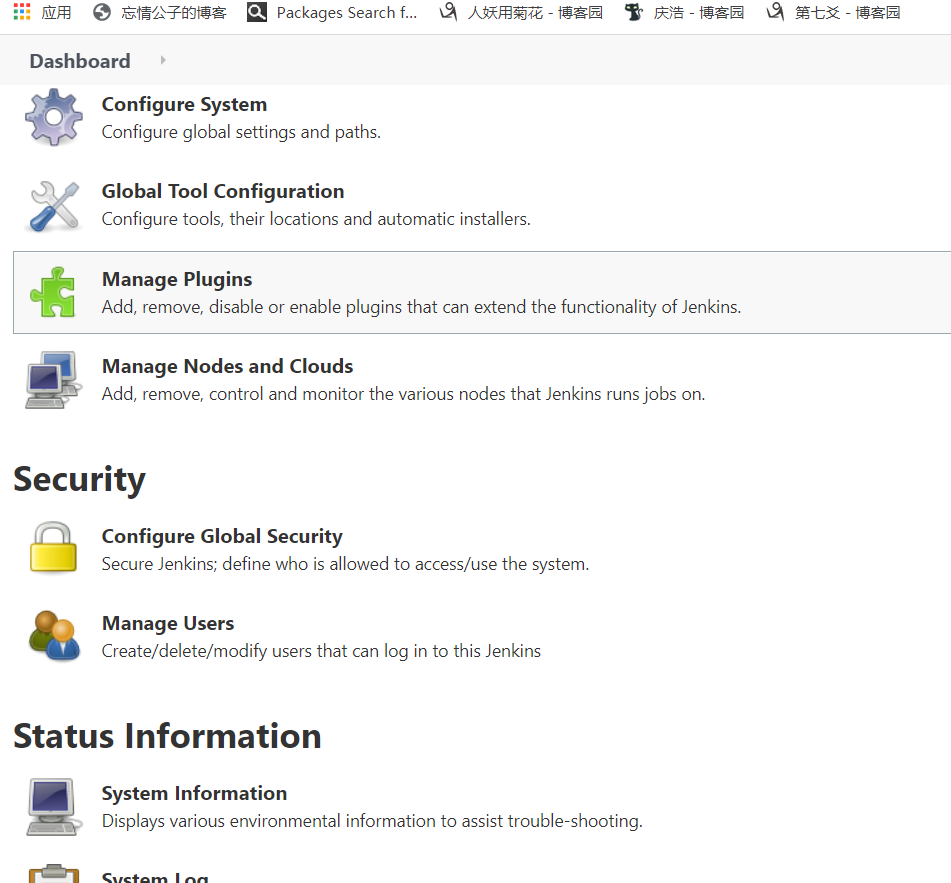Click text 'Configure global settings and paths.'
This screenshot has height=883, width=951.
coord(241,132)
